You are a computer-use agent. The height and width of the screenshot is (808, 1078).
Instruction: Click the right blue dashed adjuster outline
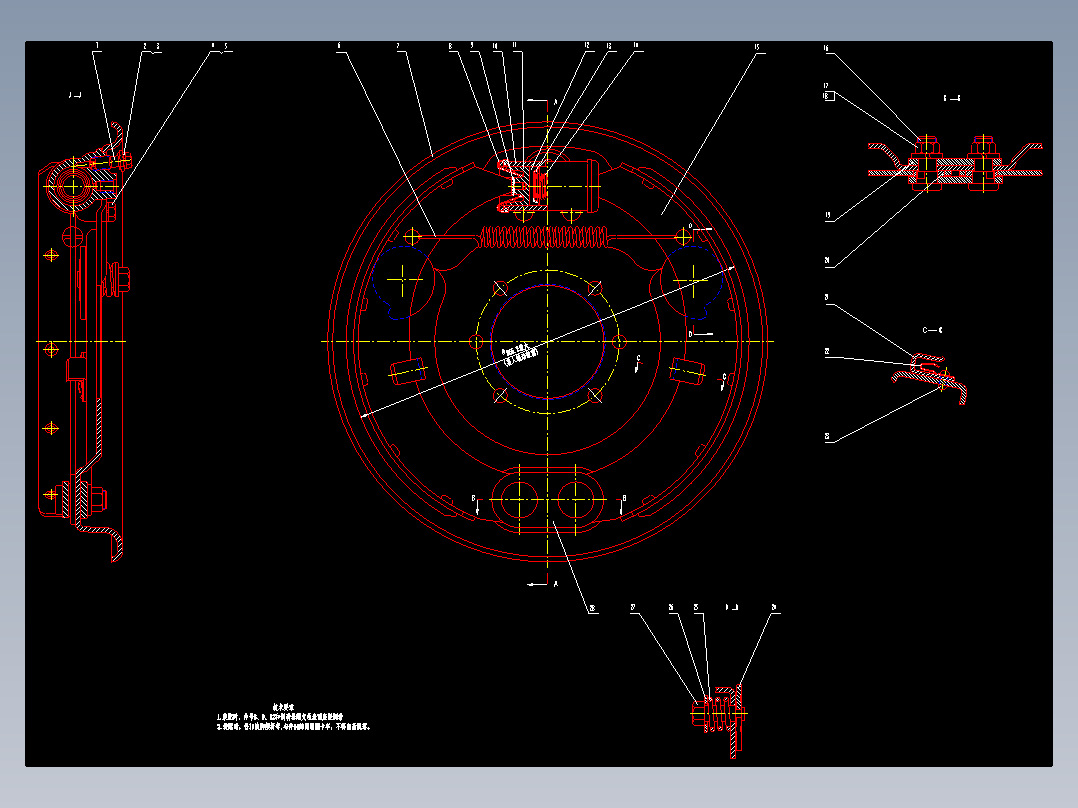click(692, 282)
